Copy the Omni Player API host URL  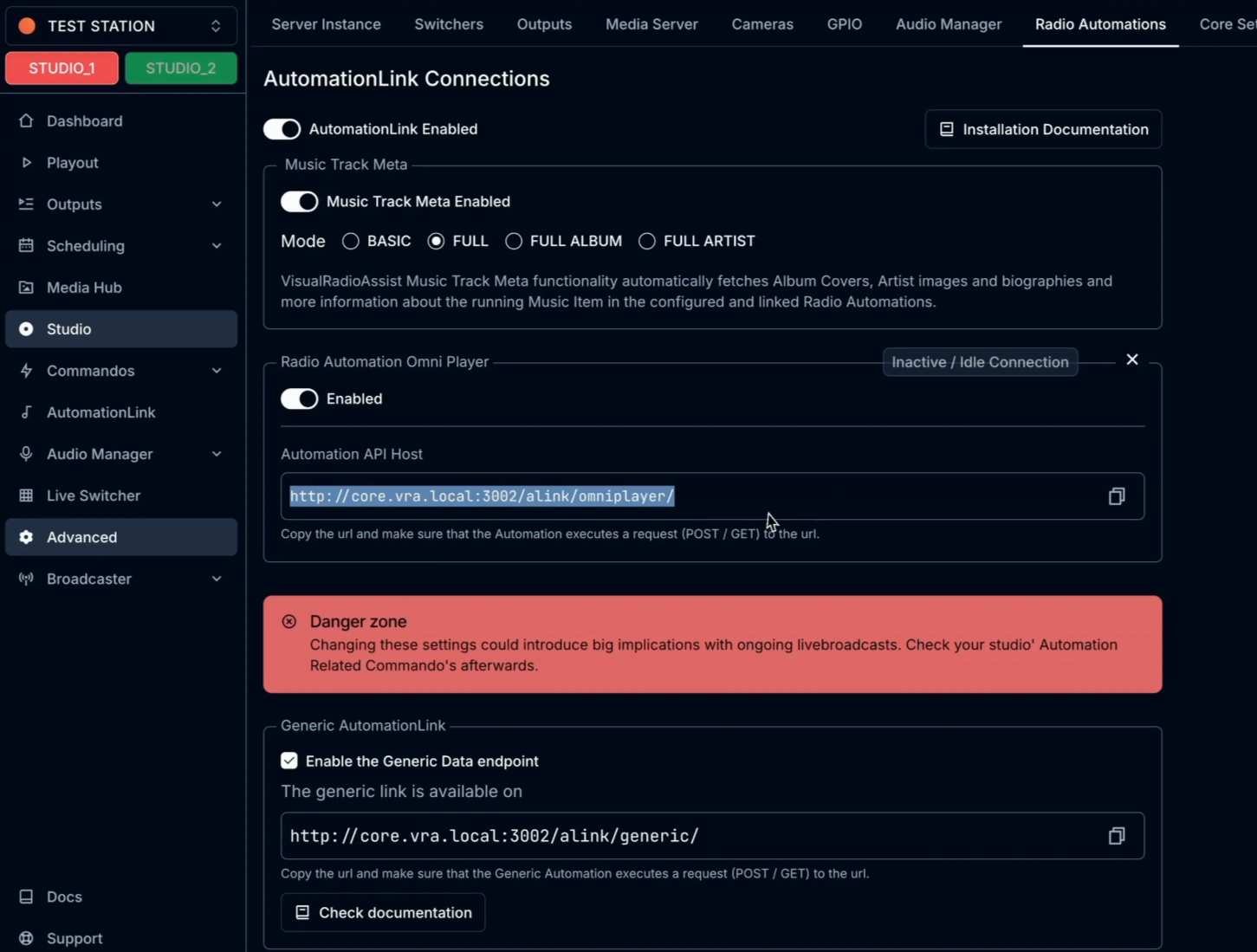pos(1116,496)
